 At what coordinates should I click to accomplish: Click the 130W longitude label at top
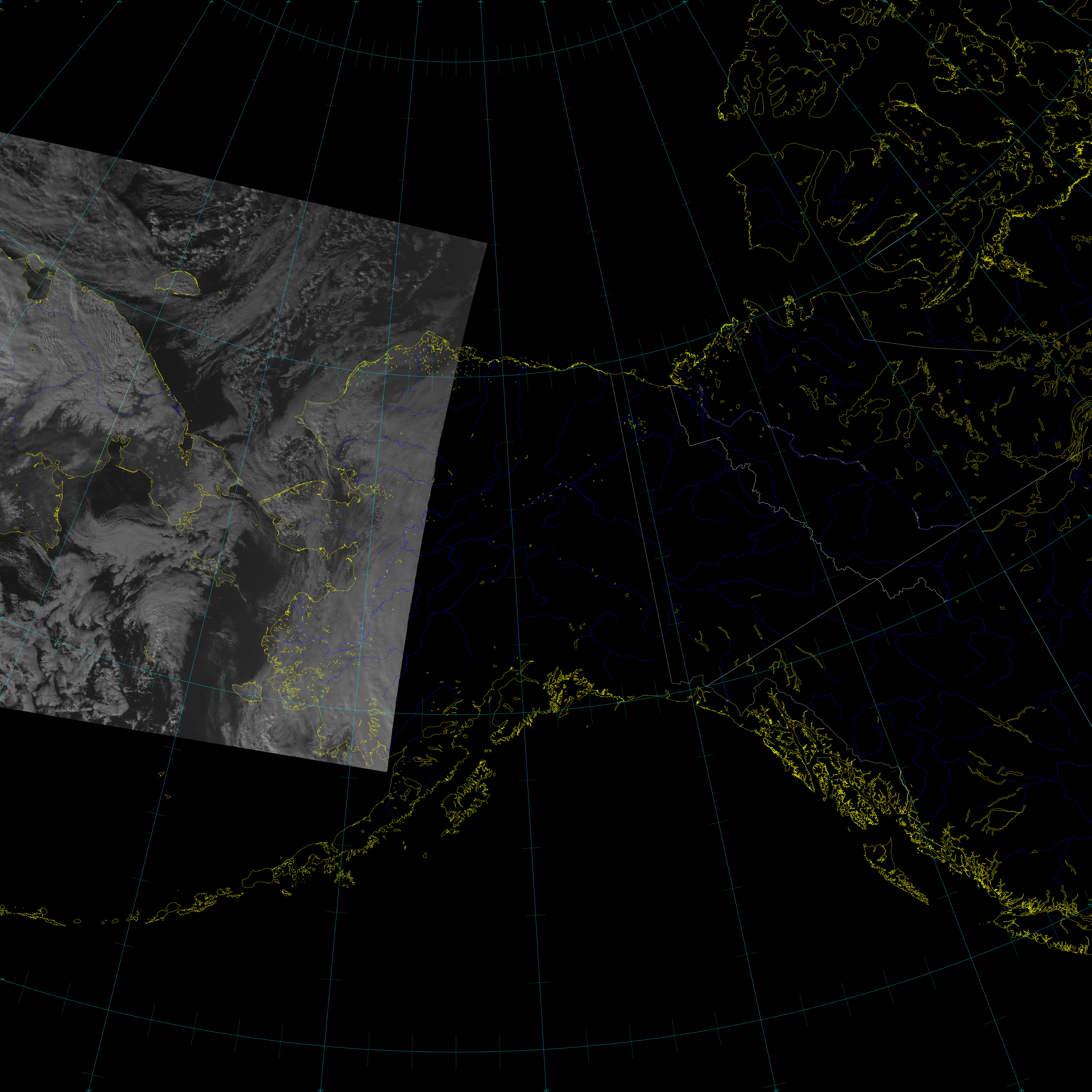609,2
